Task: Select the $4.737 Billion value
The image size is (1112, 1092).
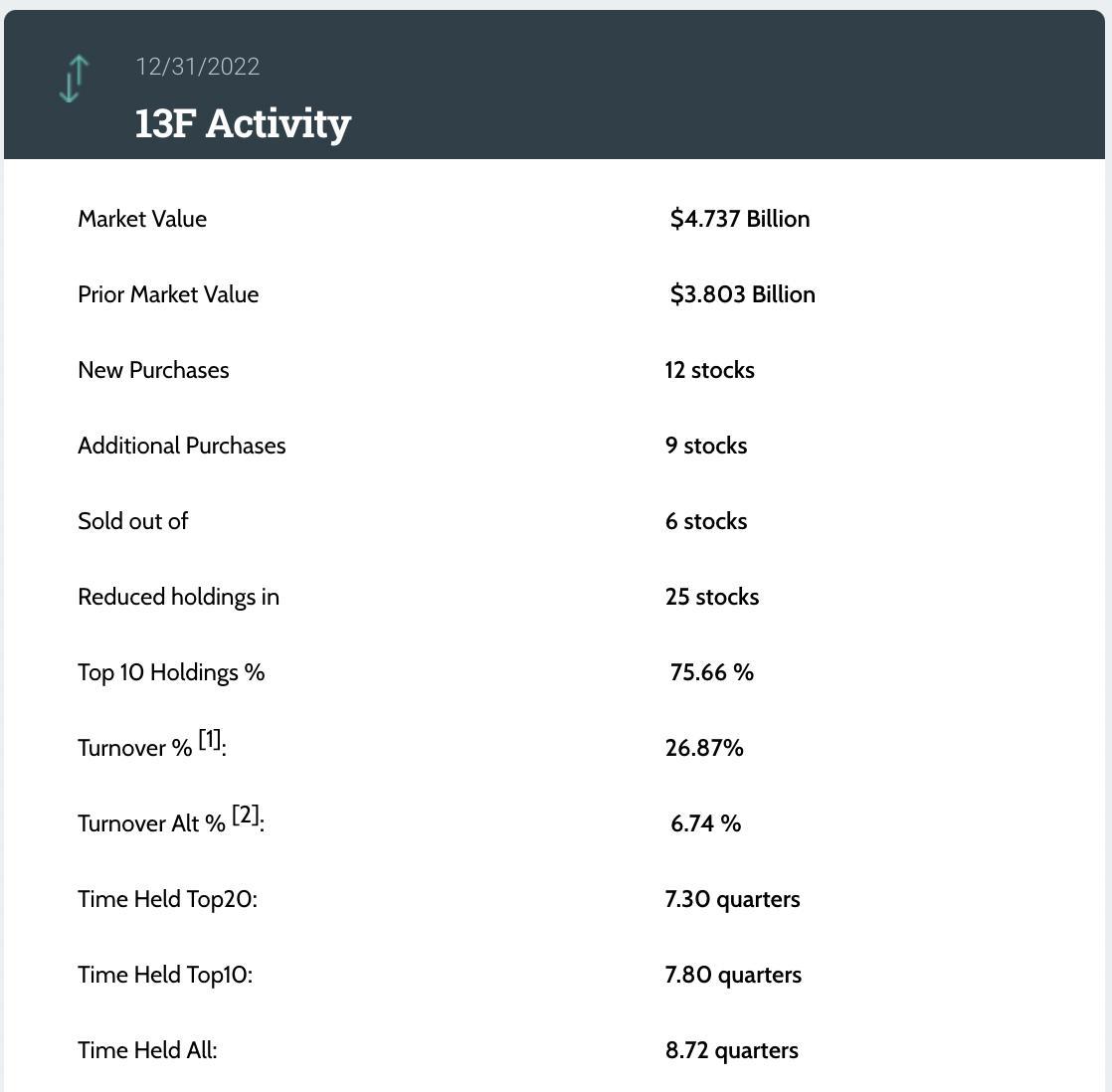Action: tap(740, 219)
